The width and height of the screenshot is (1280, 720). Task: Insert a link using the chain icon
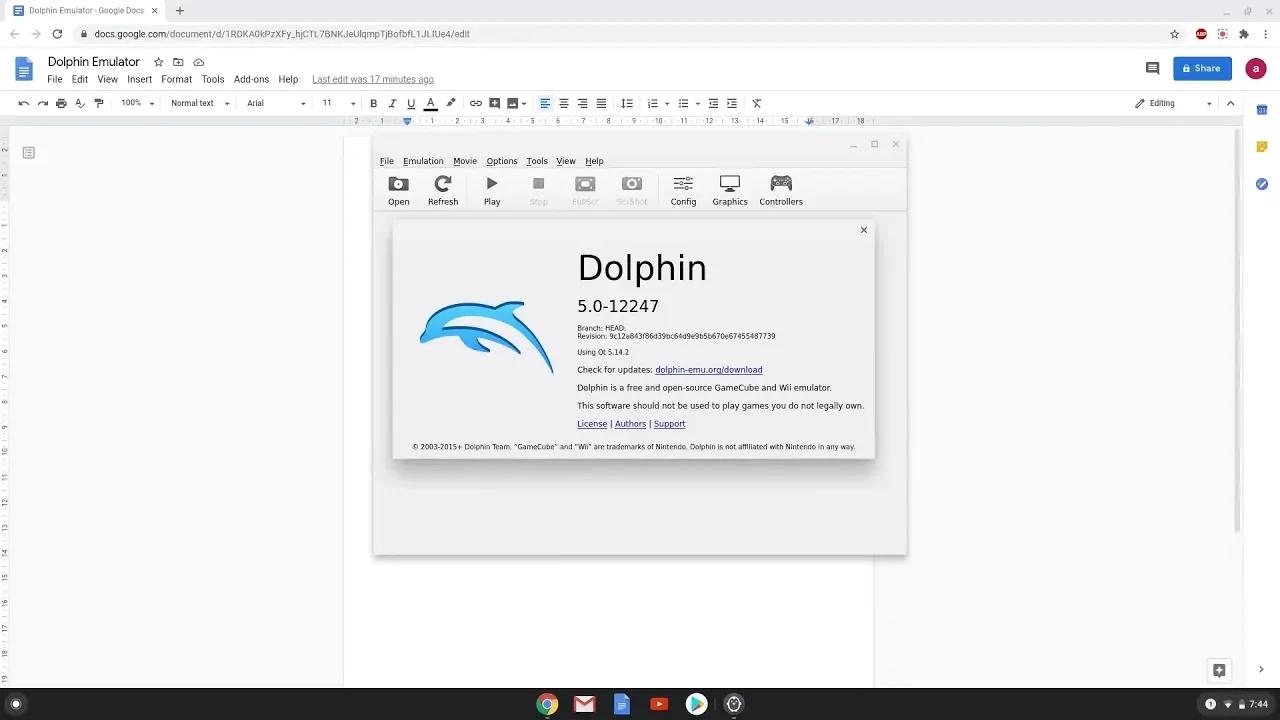click(x=476, y=103)
